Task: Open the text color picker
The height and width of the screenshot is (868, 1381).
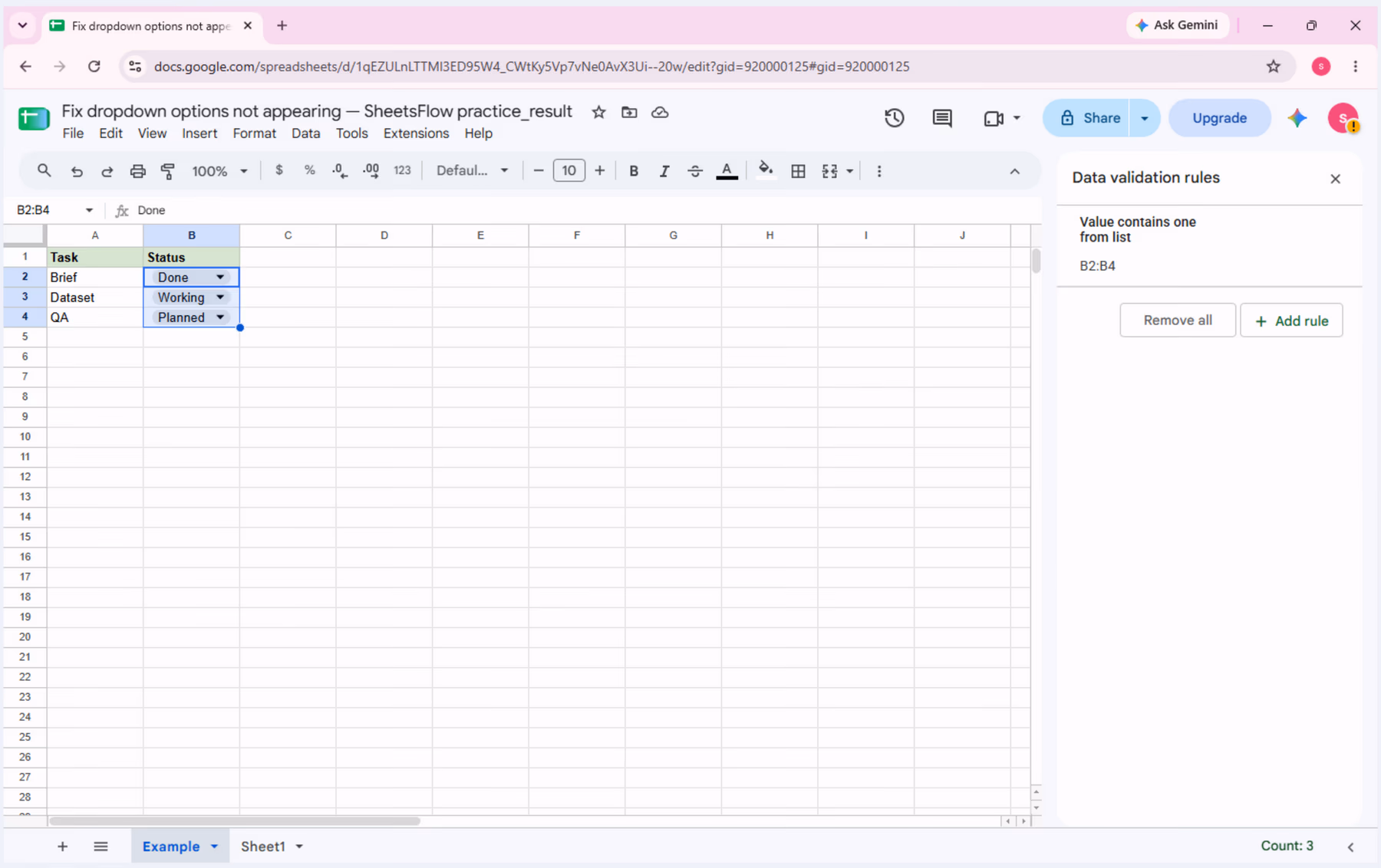Action: coord(727,171)
